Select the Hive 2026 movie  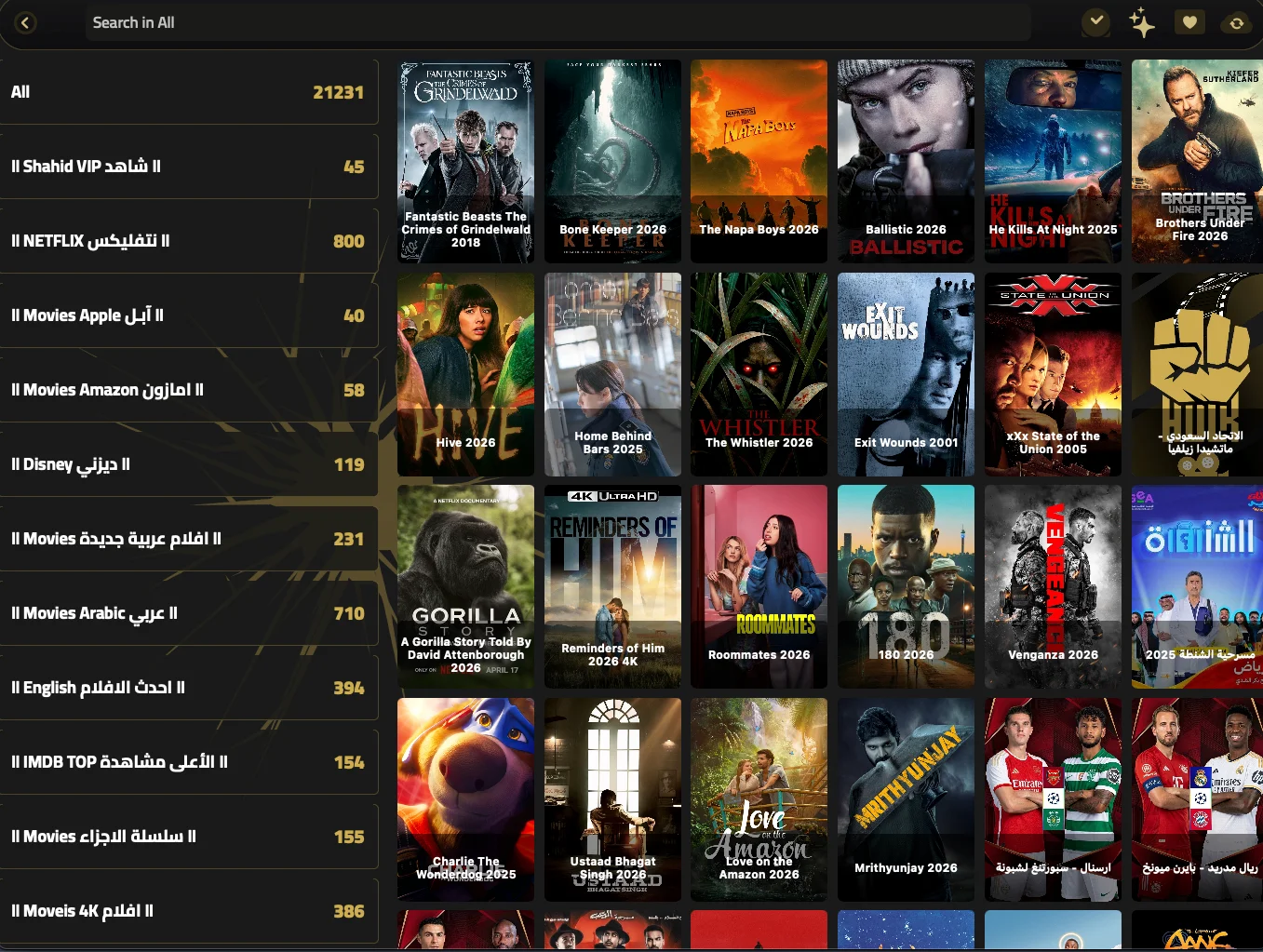click(465, 374)
